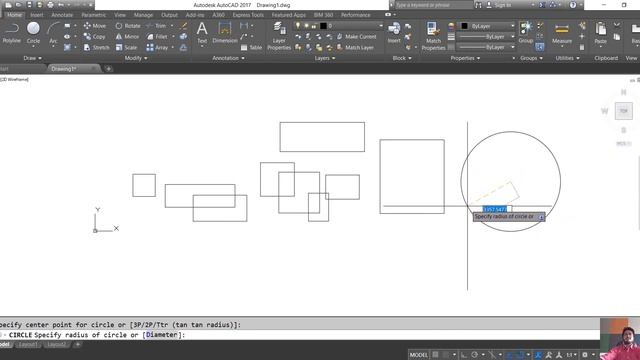The image size is (640, 360).
Task: Click Match Properties tool
Action: (433, 36)
